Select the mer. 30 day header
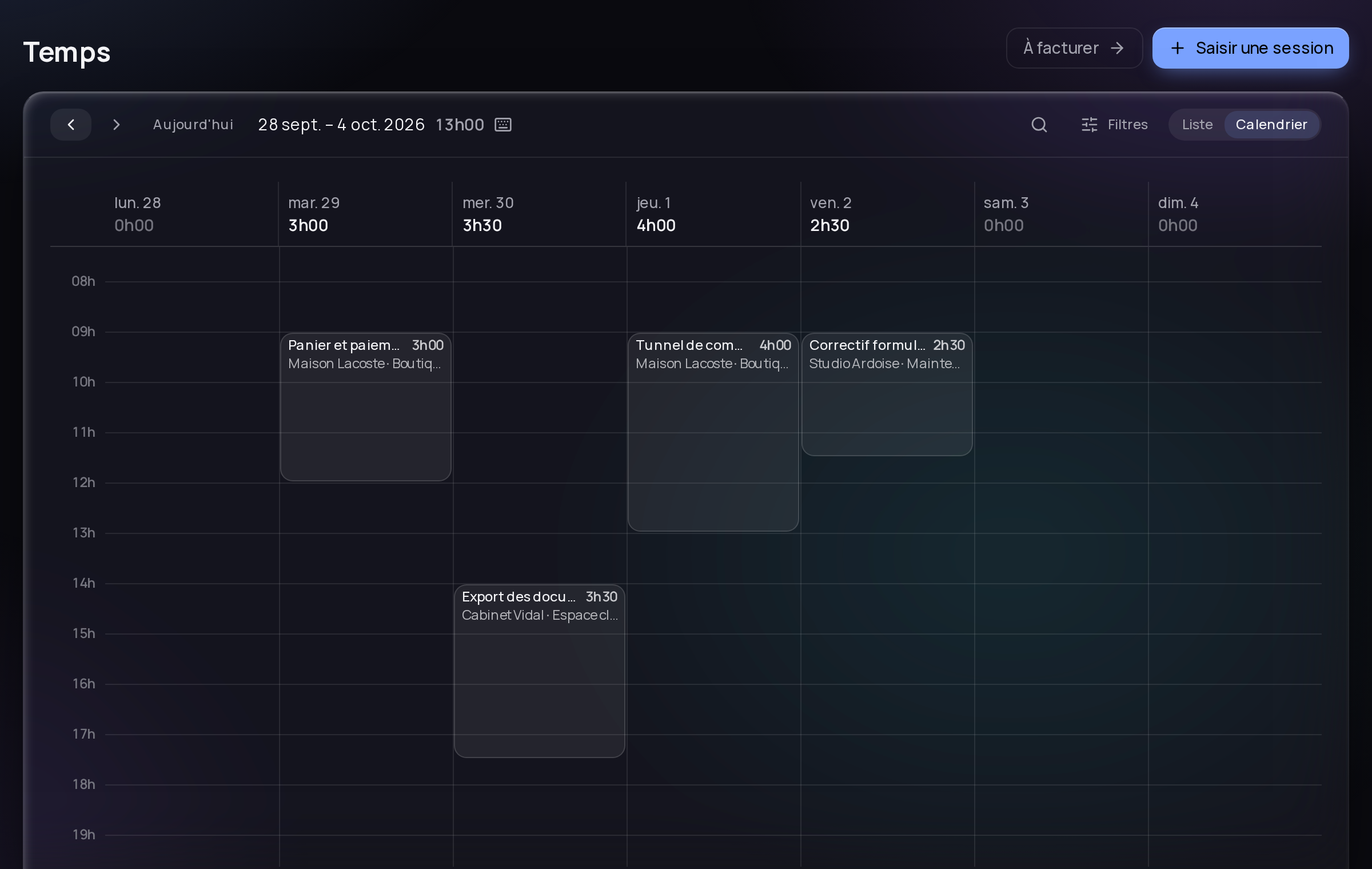The height and width of the screenshot is (869, 1372). tap(540, 214)
